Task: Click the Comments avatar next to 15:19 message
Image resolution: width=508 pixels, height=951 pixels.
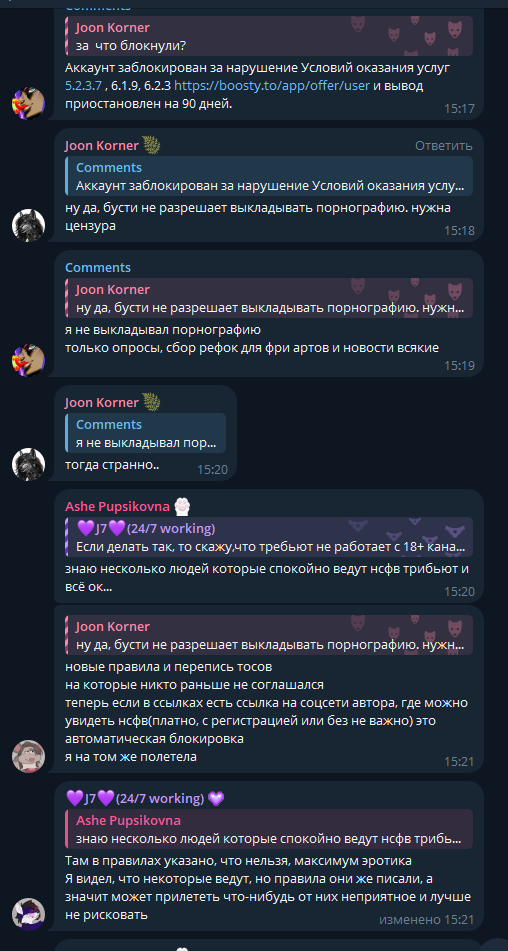Action: click(x=28, y=360)
